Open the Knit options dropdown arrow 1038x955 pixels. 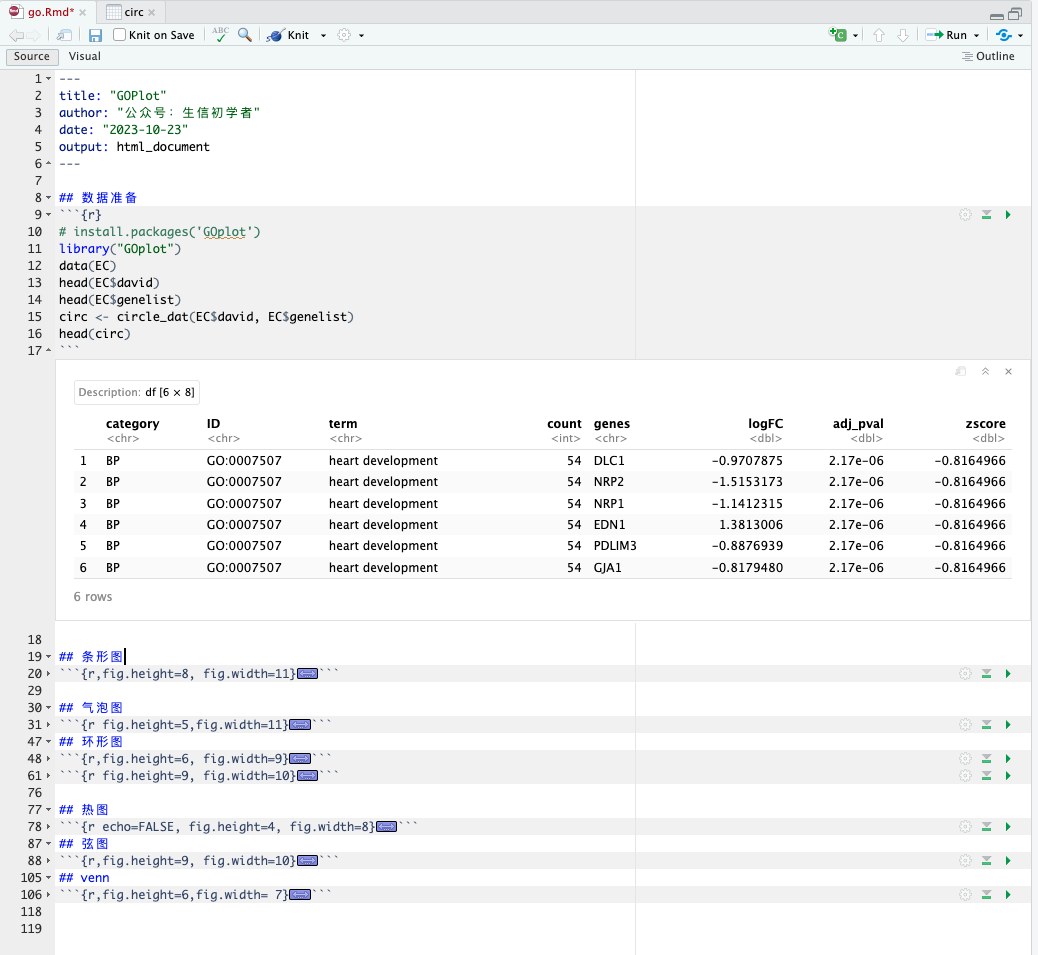323,35
